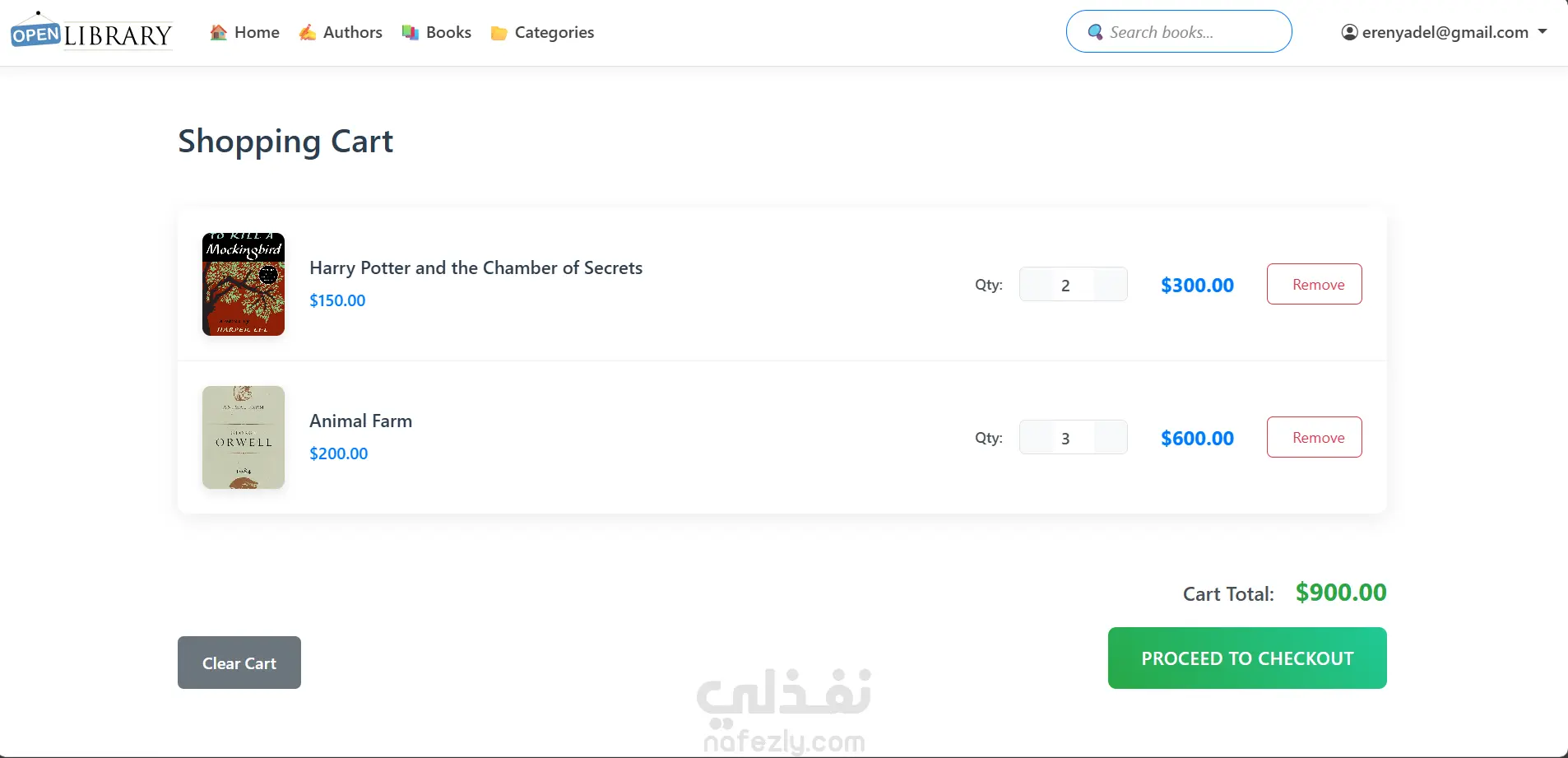Remove Animal Farm from the cart

coord(1314,437)
